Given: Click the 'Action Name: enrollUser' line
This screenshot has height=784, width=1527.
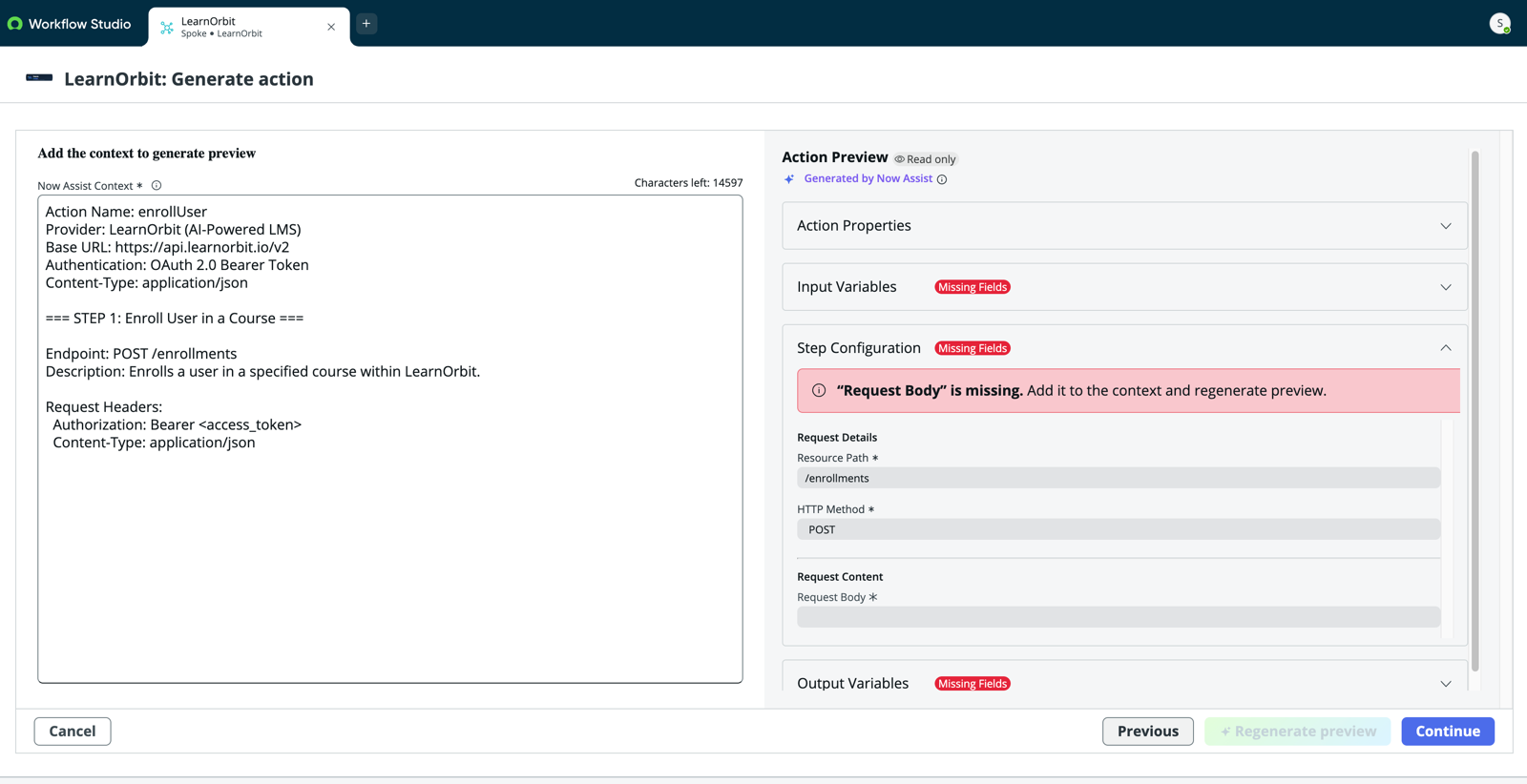Looking at the screenshot, I should tap(126, 212).
